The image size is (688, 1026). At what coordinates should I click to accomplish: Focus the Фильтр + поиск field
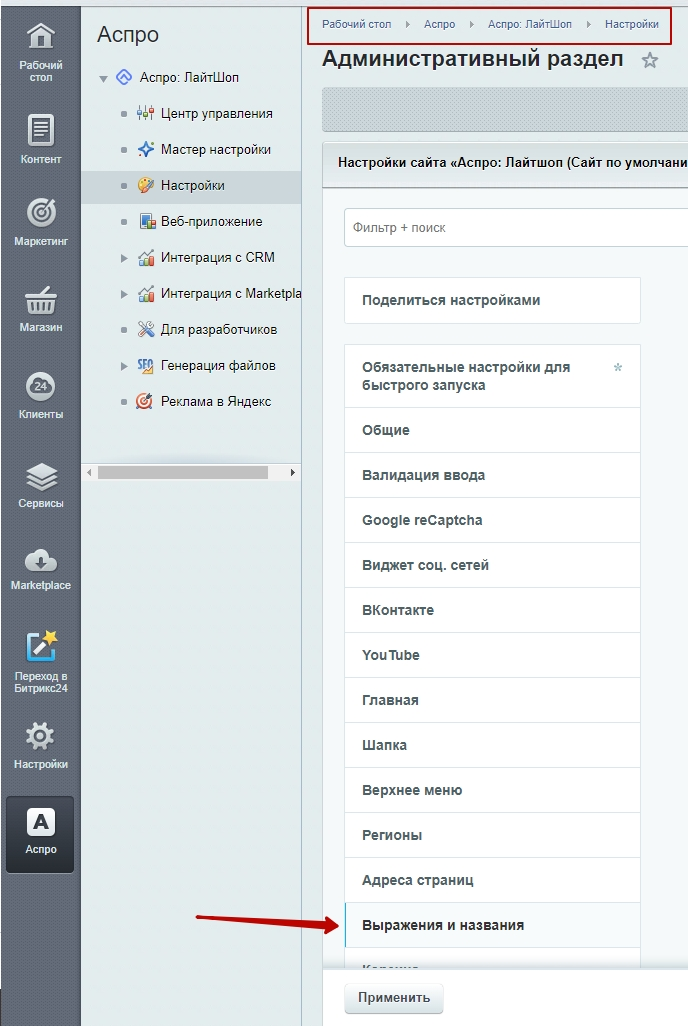pos(516,228)
